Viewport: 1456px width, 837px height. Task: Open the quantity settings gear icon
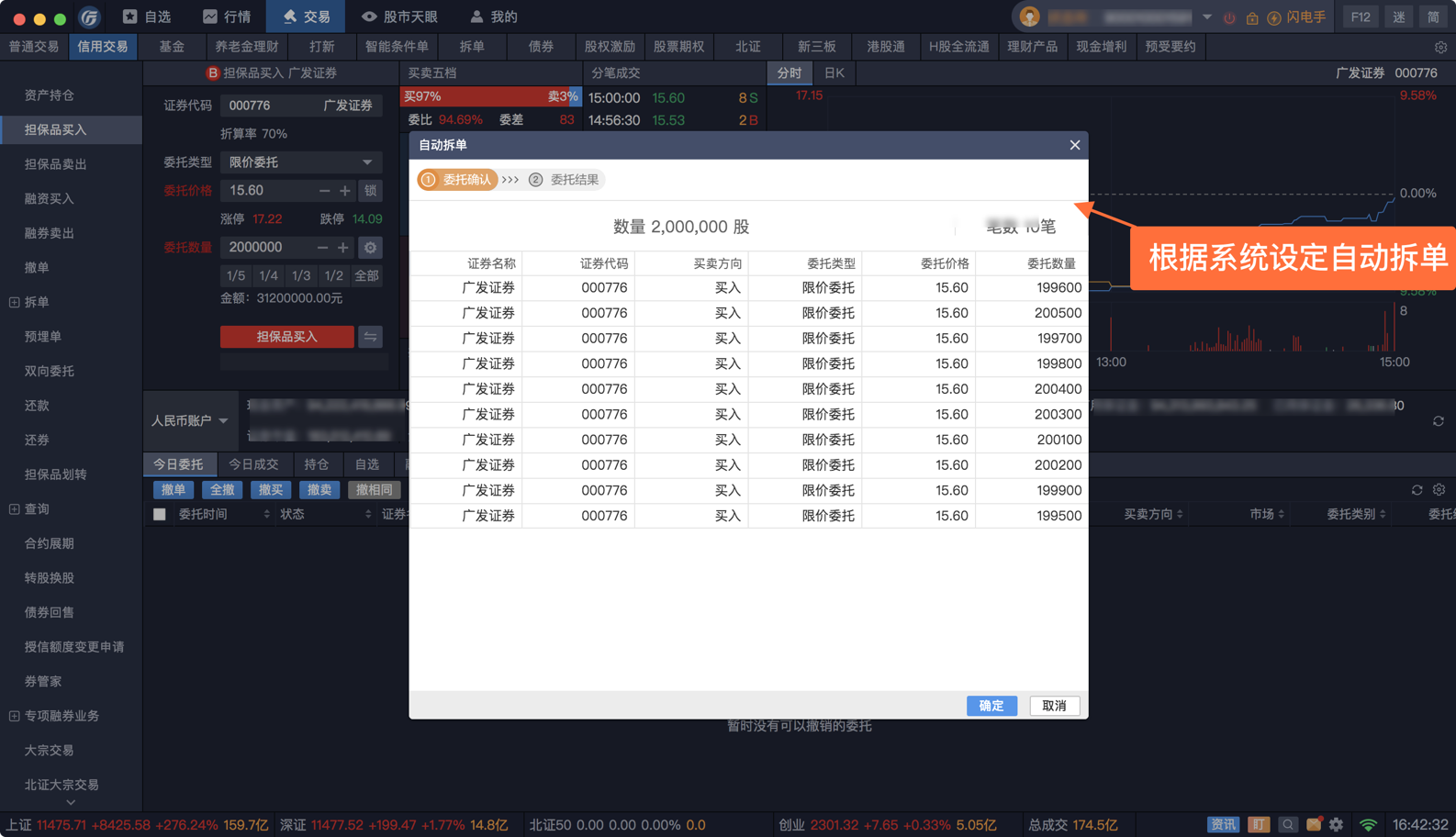pyautogui.click(x=370, y=247)
